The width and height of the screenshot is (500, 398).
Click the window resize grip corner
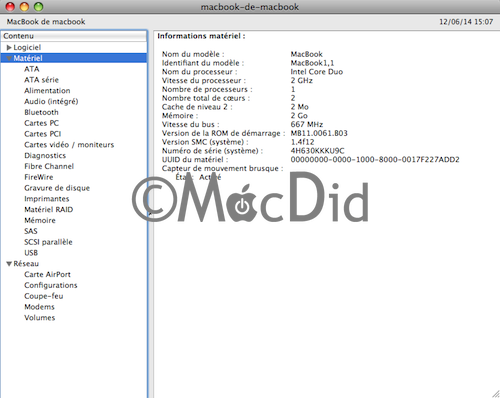click(x=495, y=393)
